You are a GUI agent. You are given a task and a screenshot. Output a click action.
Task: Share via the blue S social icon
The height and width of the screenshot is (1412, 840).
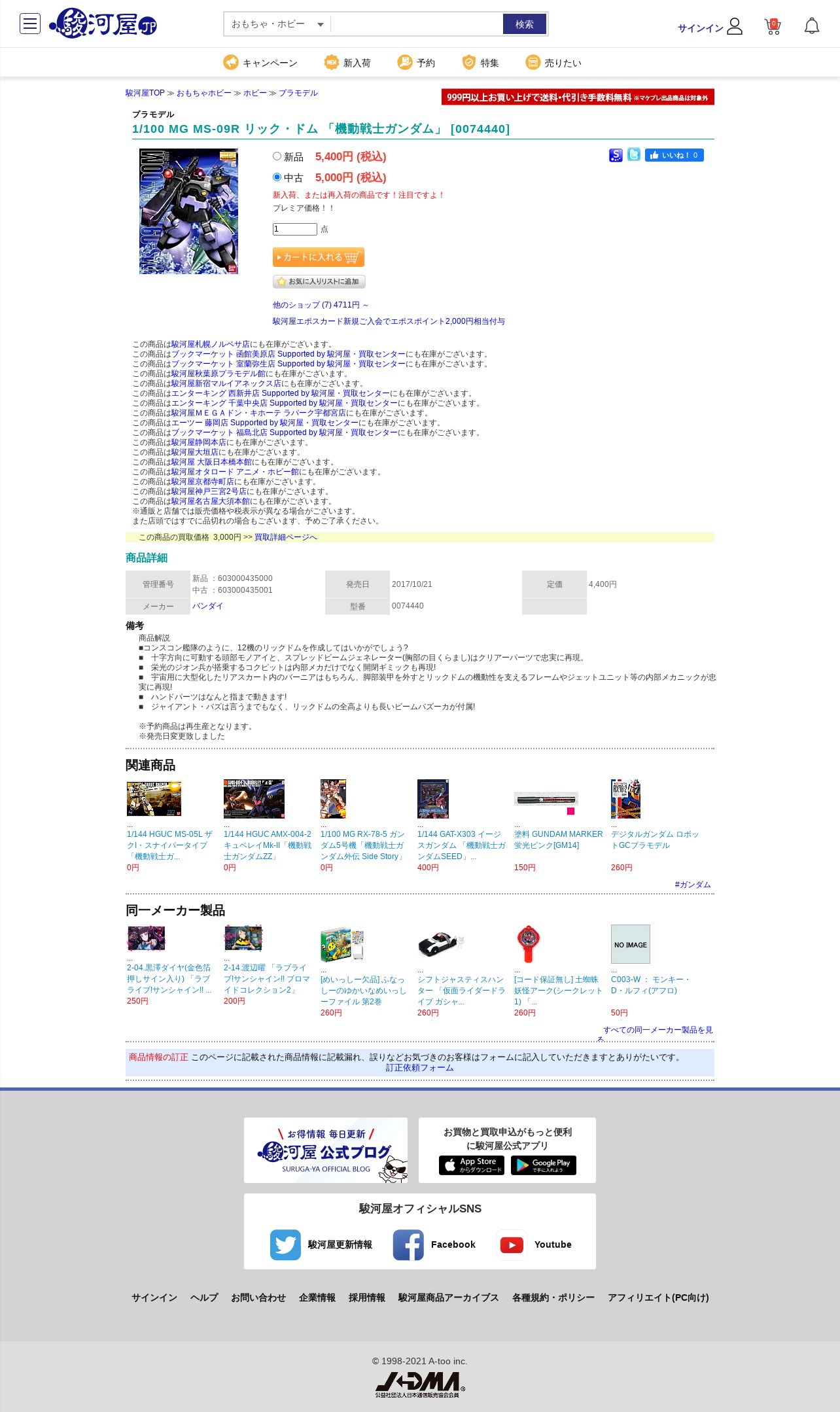(x=616, y=155)
